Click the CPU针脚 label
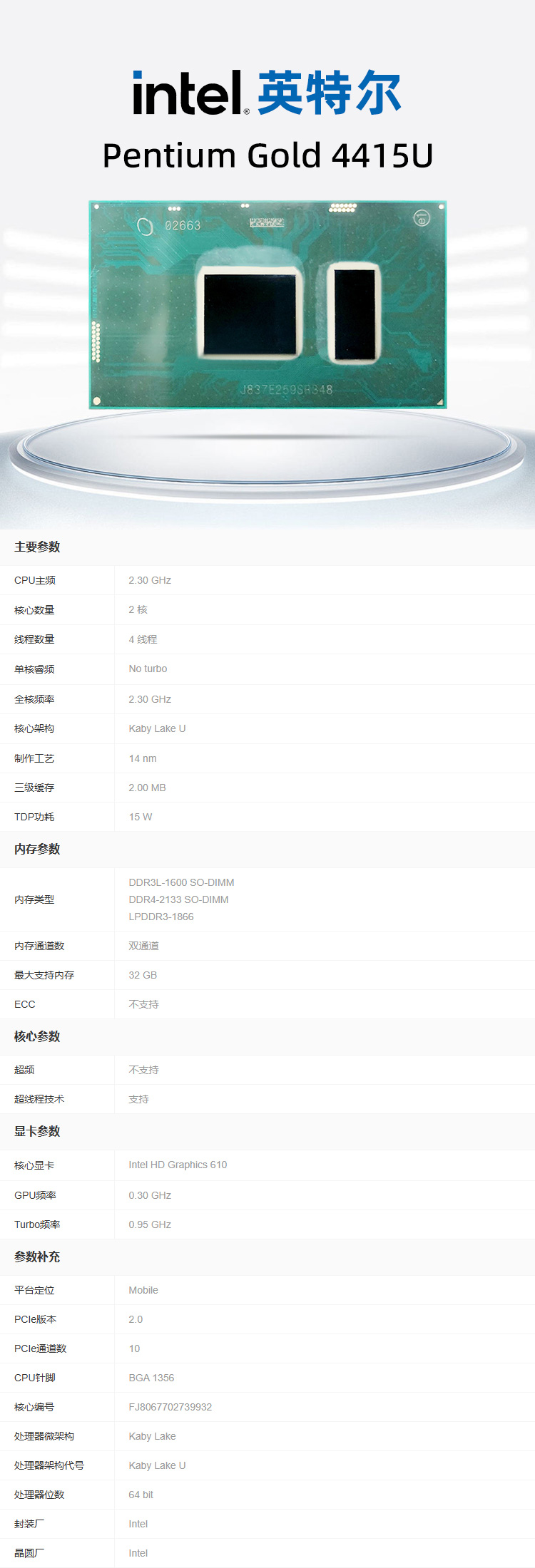 pyautogui.click(x=34, y=1378)
